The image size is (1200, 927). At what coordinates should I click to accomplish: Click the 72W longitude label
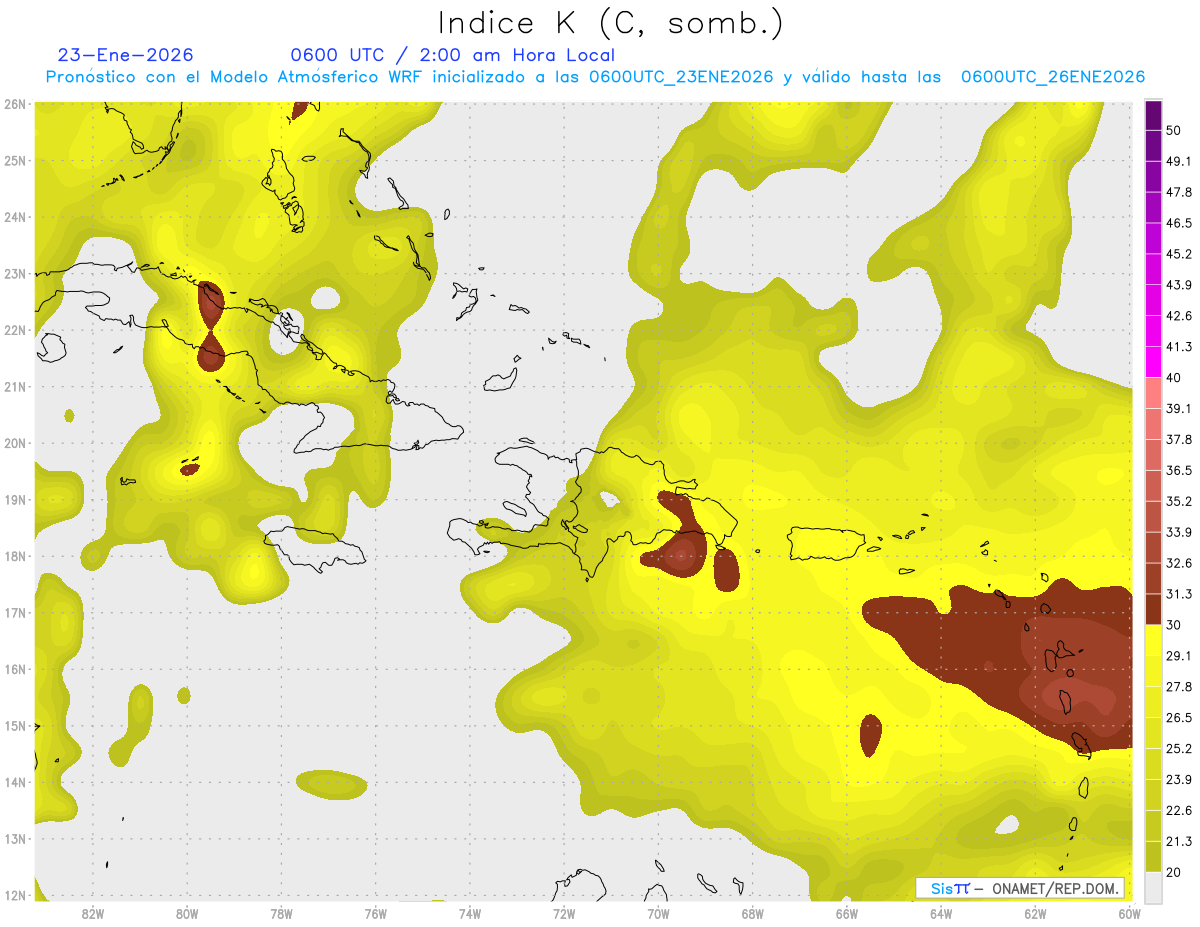pyautogui.click(x=564, y=913)
